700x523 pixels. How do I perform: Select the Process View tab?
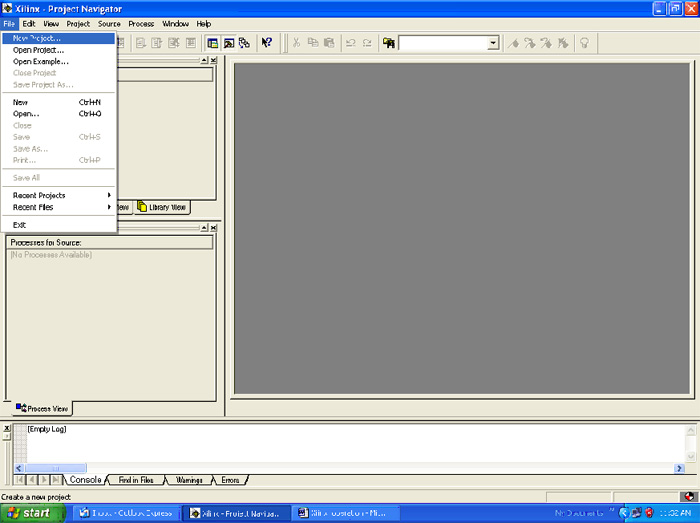[x=42, y=408]
